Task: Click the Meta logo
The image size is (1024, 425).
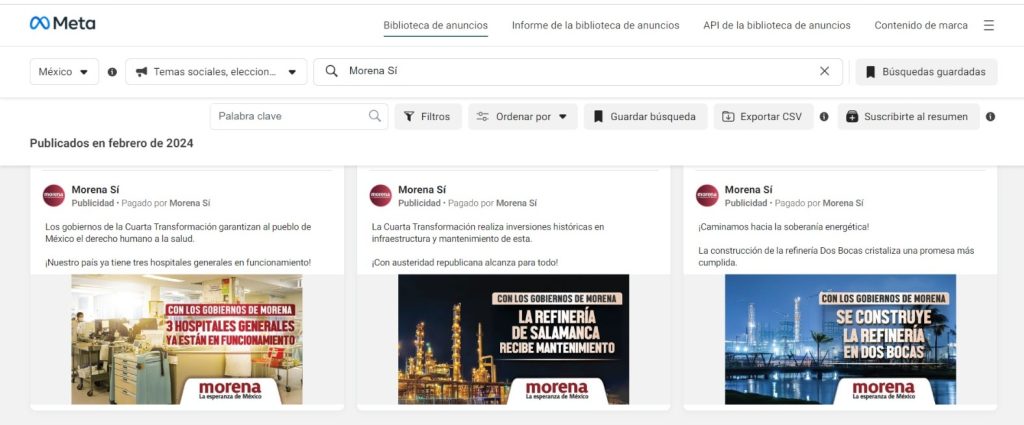Action: 63,24
